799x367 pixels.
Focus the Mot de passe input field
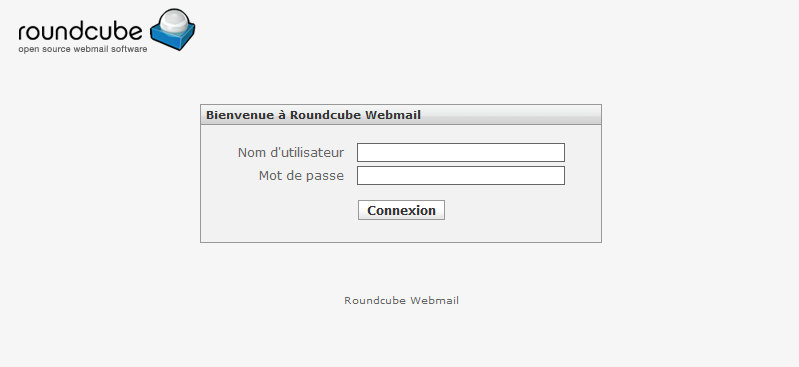(x=461, y=175)
